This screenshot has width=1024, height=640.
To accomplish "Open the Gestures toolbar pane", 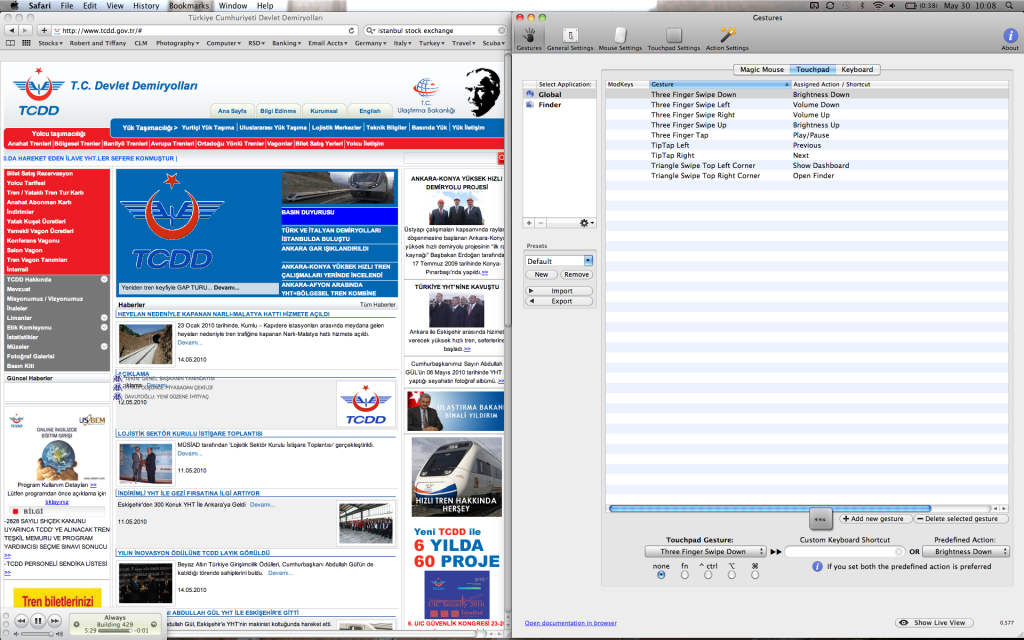I will pos(528,39).
